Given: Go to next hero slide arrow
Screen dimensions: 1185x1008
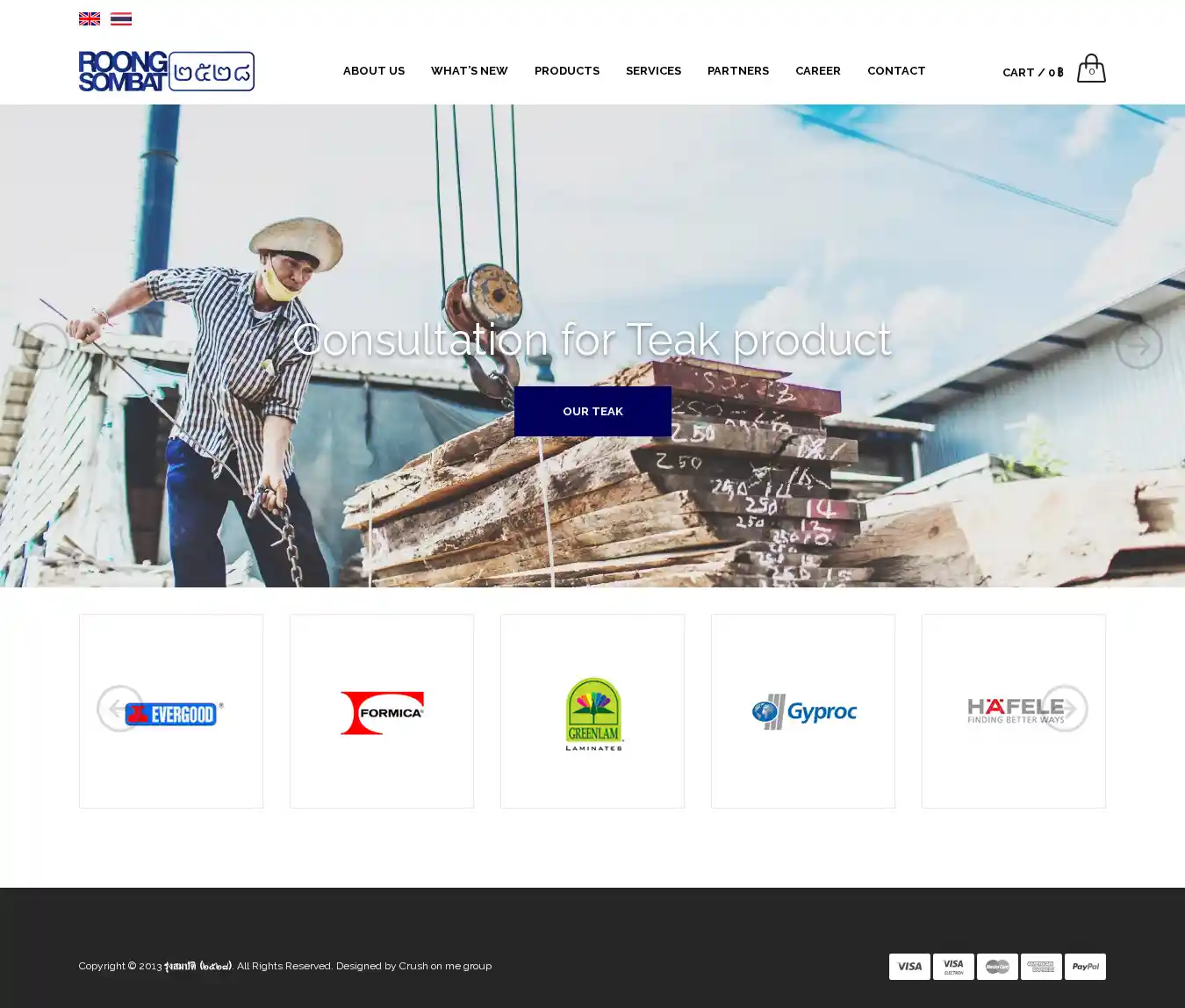Looking at the screenshot, I should pos(1138,346).
